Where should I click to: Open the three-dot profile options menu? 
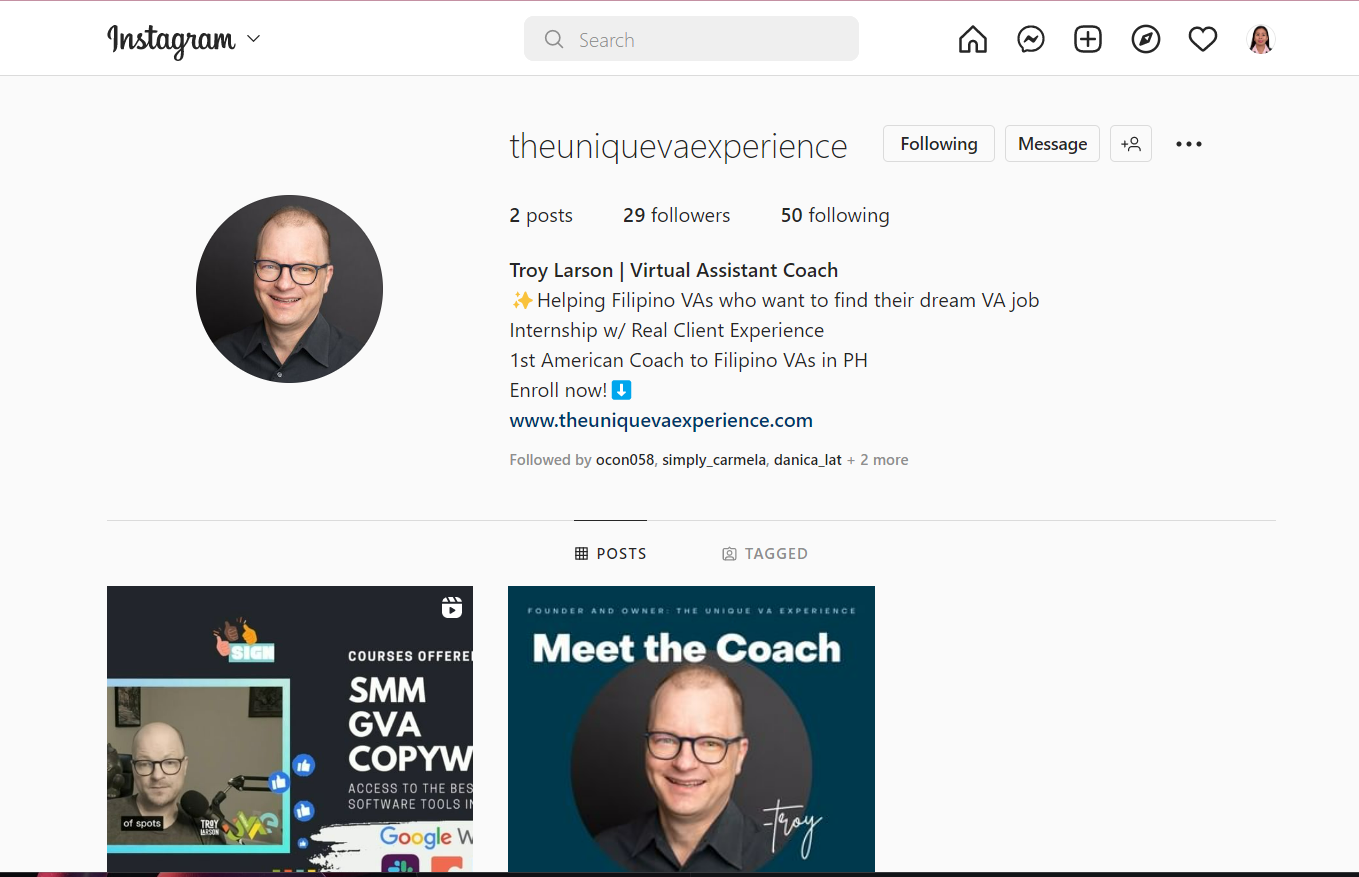coord(1189,144)
